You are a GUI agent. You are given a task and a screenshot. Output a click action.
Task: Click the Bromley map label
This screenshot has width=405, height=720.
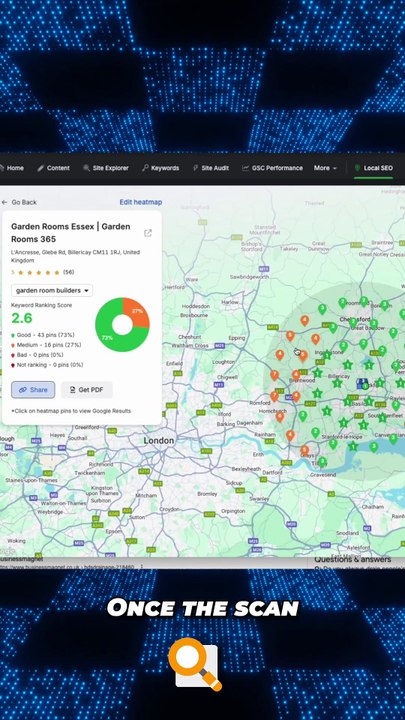point(207,494)
